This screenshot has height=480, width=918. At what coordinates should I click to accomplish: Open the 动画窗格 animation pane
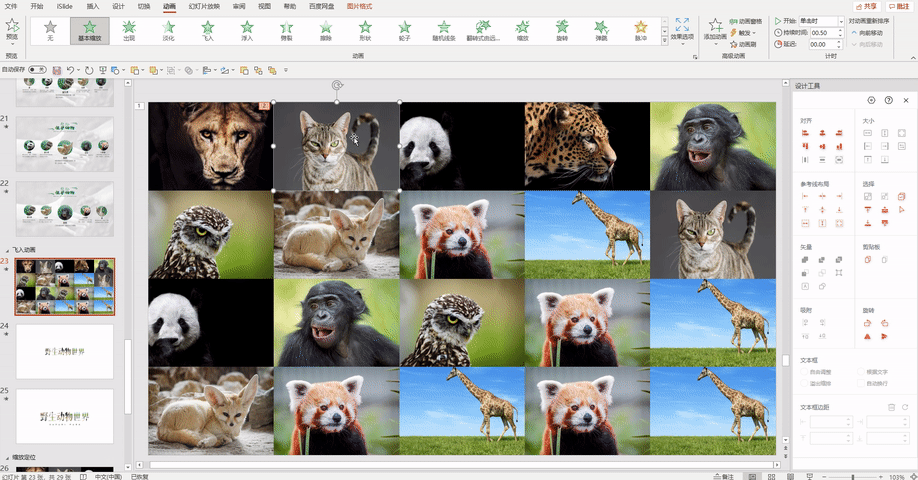746,22
